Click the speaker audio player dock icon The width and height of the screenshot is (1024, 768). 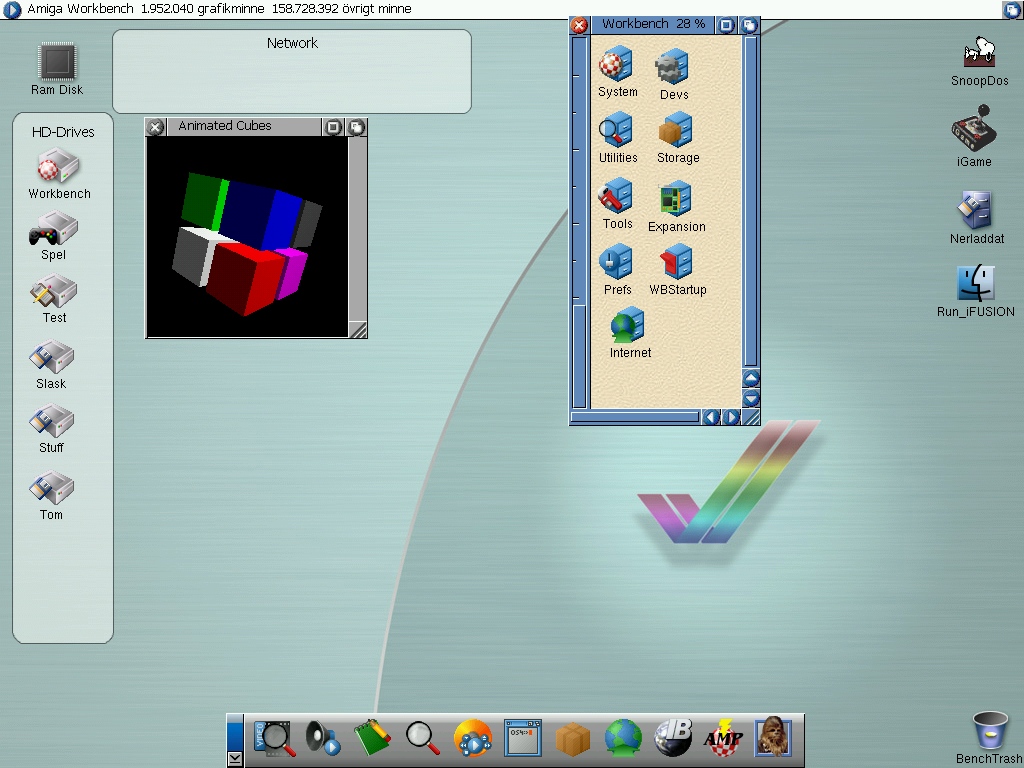pos(323,739)
